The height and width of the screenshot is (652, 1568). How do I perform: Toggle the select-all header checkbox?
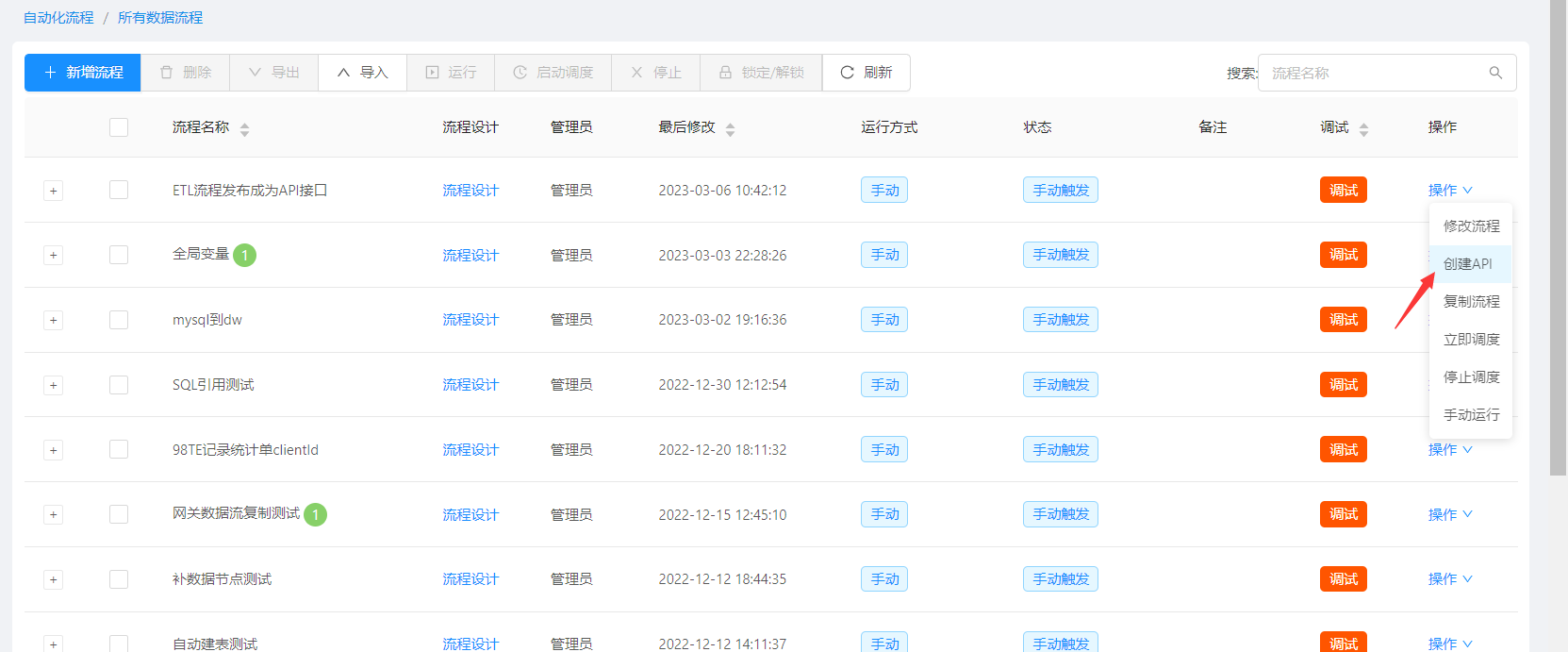(119, 127)
